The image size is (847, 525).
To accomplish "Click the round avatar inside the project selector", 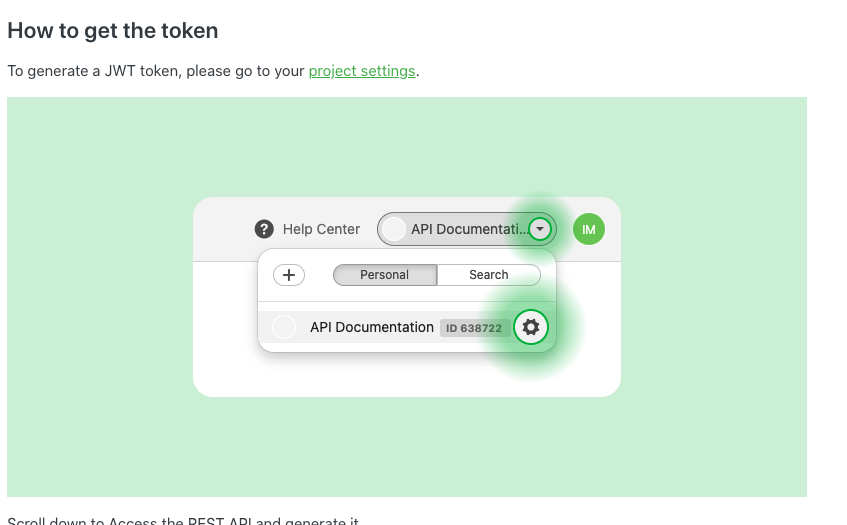I will click(394, 229).
